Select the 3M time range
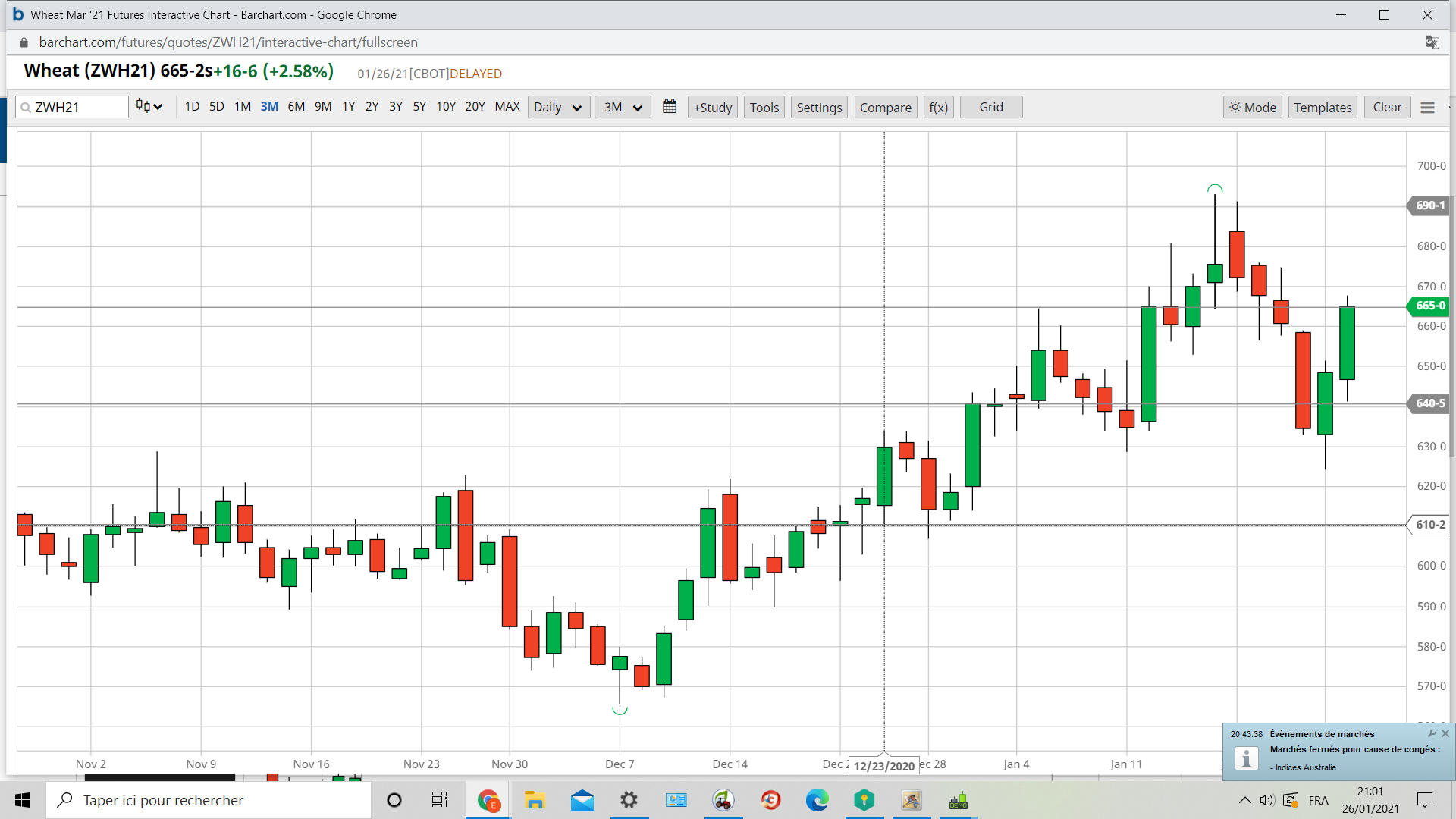Image resolution: width=1456 pixels, height=819 pixels. [x=269, y=107]
